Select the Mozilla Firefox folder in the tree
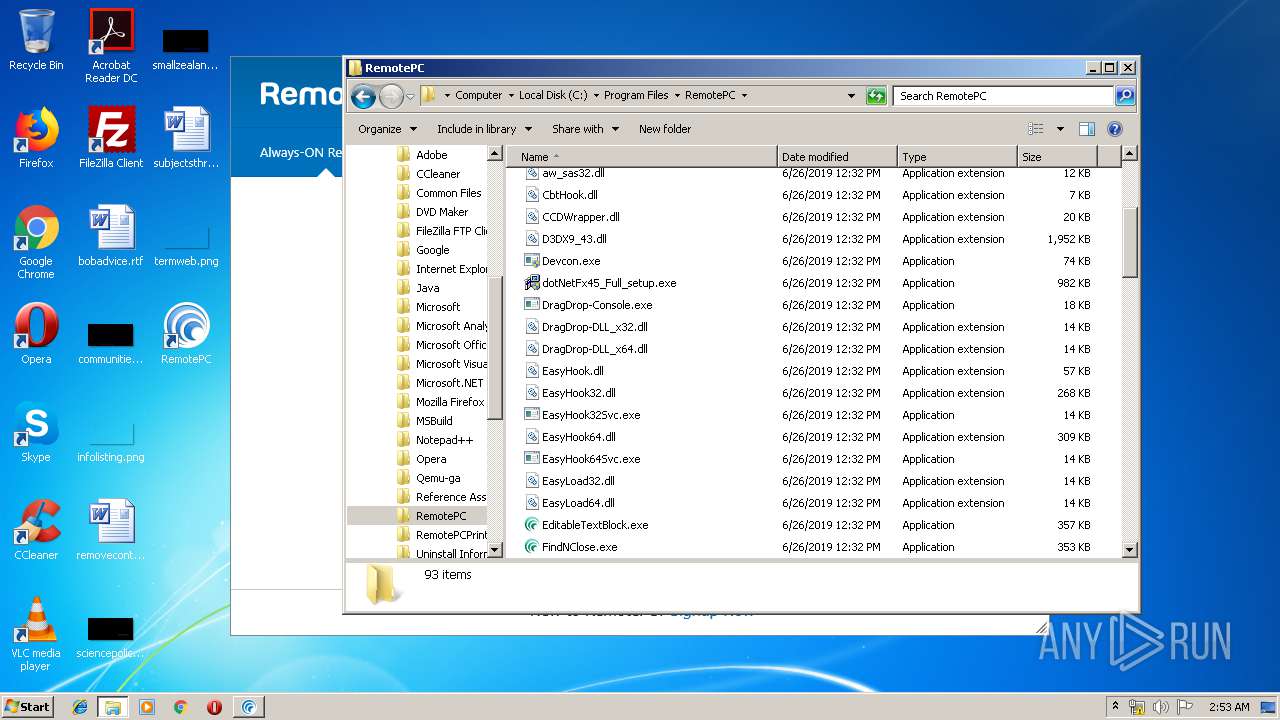Screen dimensions: 1280x720 click(x=450, y=402)
